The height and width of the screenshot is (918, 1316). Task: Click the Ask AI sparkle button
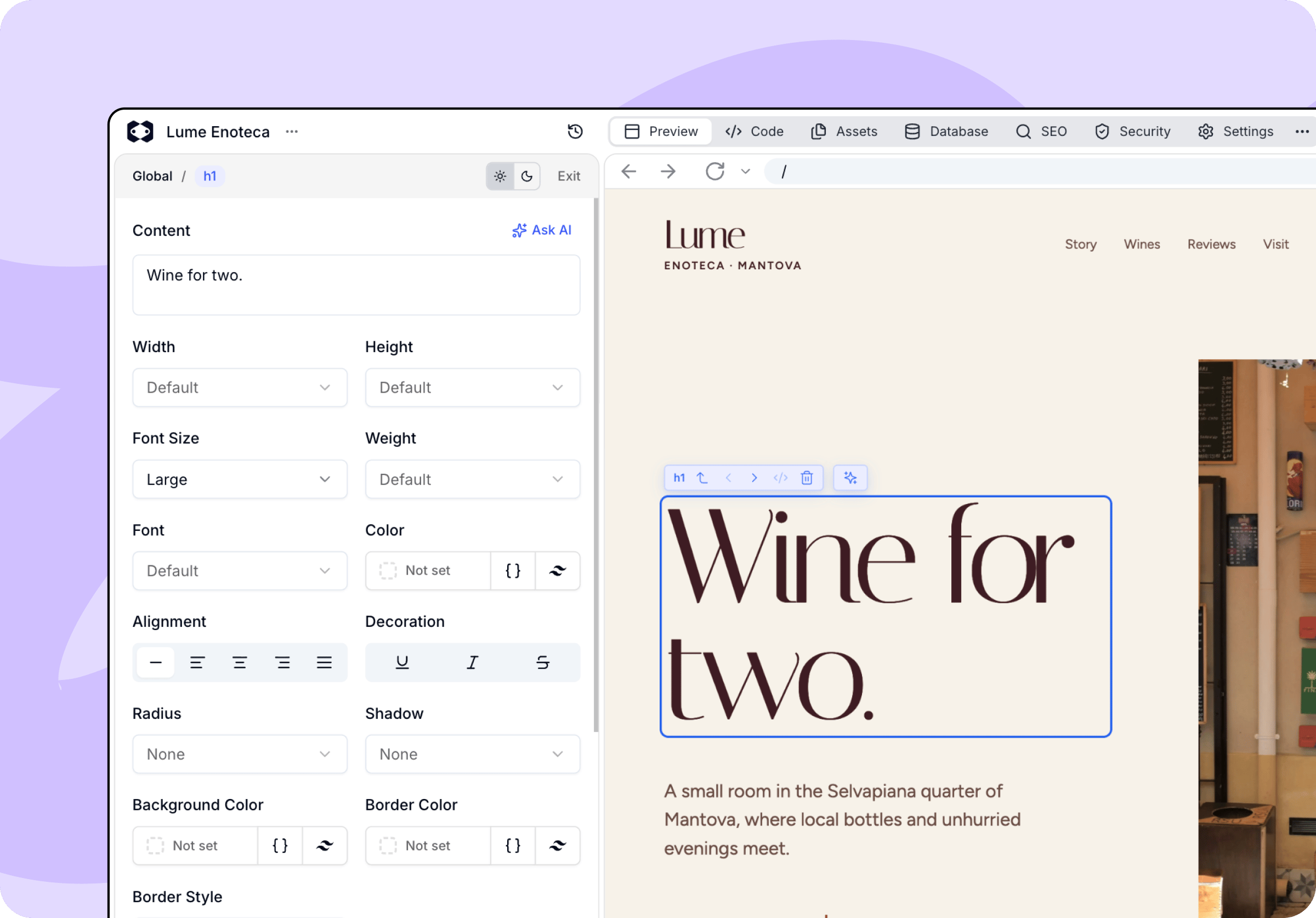click(x=542, y=230)
